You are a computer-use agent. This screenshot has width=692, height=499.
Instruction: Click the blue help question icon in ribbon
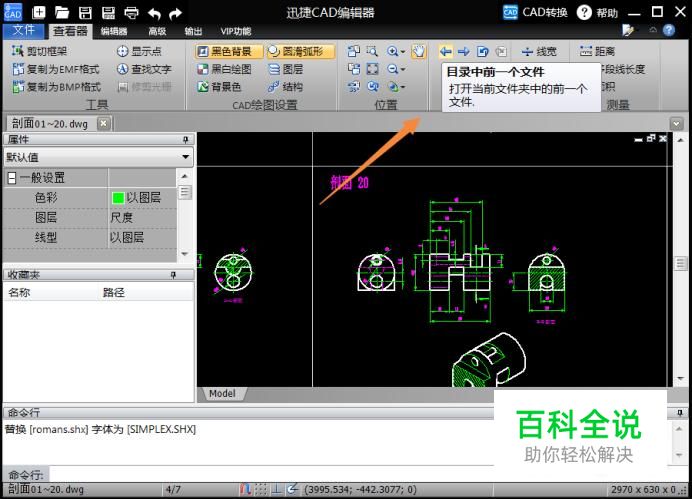click(669, 30)
